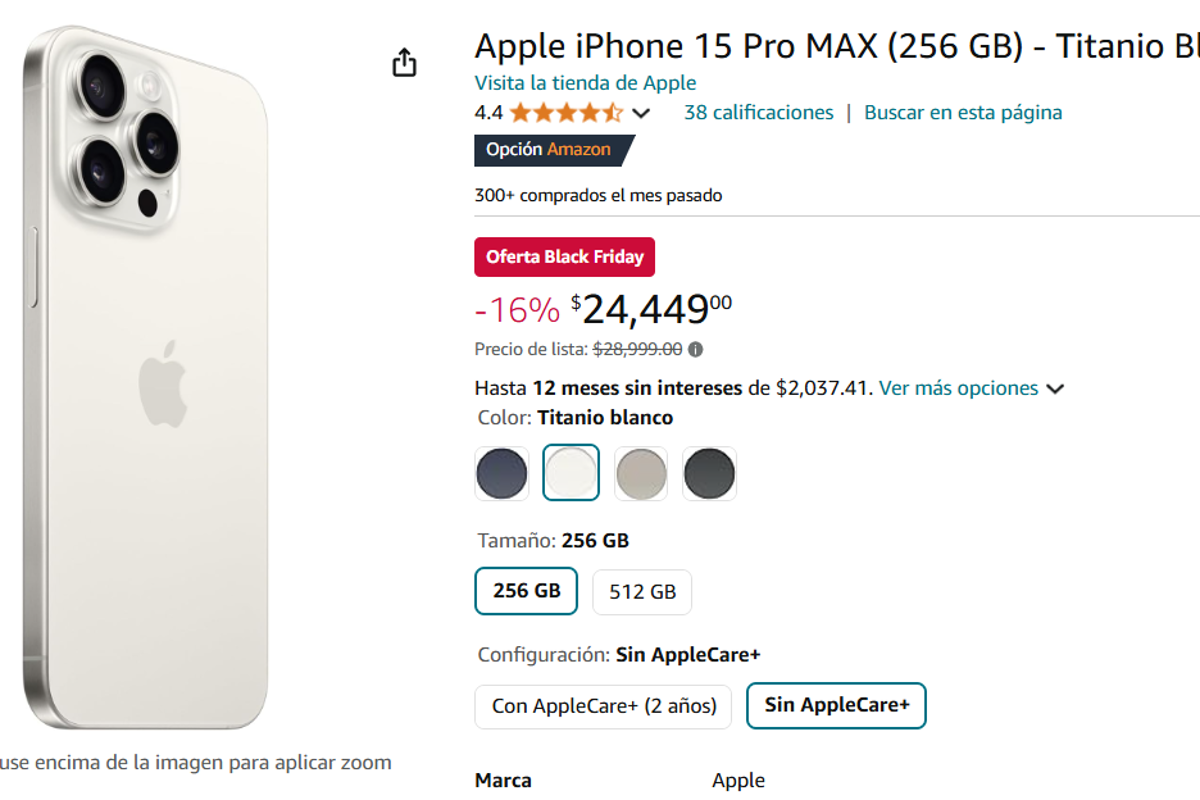Click the info icon next to the list price

(695, 349)
